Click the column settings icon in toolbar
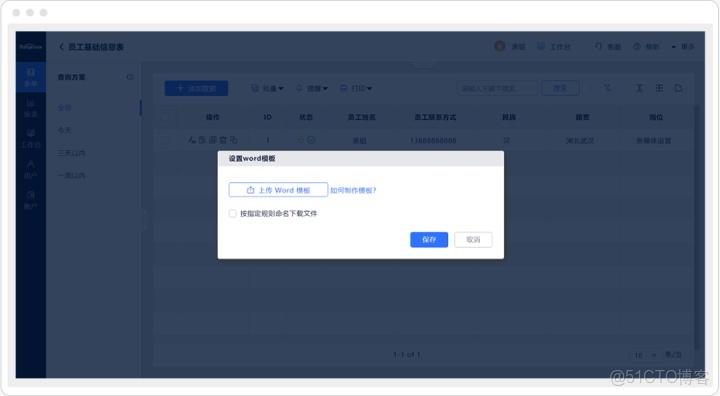The width and height of the screenshot is (720, 396). click(659, 88)
